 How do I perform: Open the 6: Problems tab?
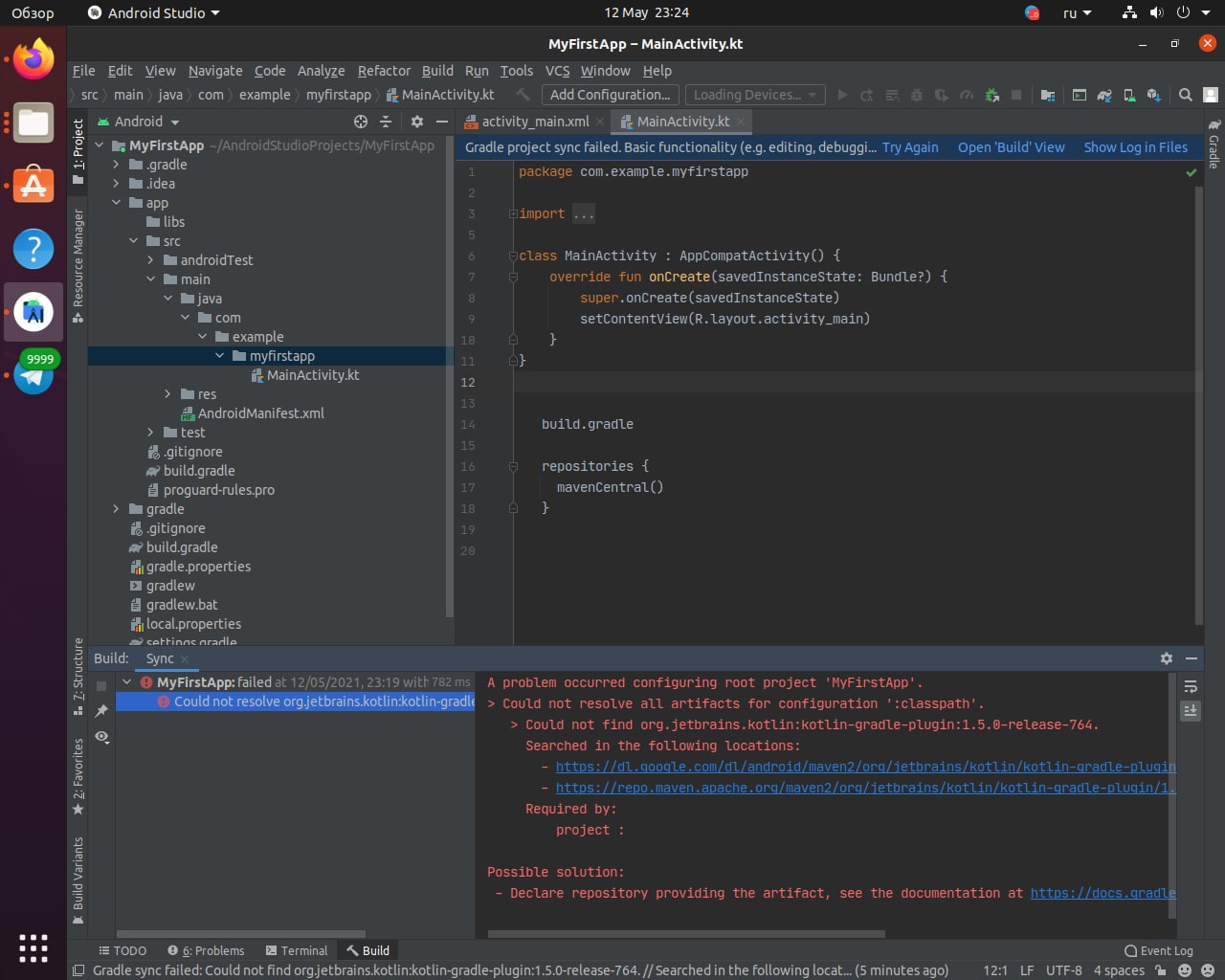coord(206,950)
